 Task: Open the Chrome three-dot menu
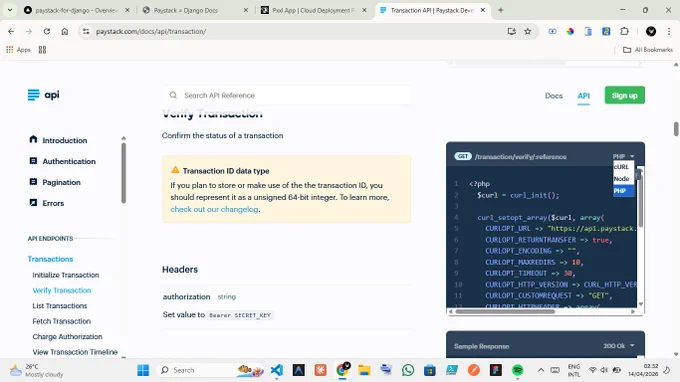pyautogui.click(x=669, y=31)
